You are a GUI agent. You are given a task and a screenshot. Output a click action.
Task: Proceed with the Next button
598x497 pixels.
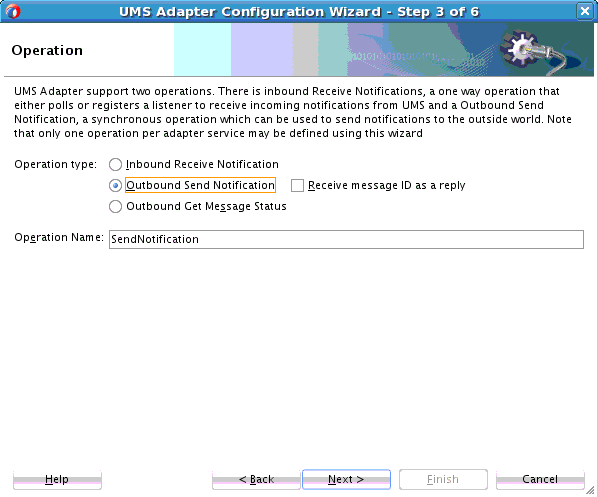(x=346, y=479)
